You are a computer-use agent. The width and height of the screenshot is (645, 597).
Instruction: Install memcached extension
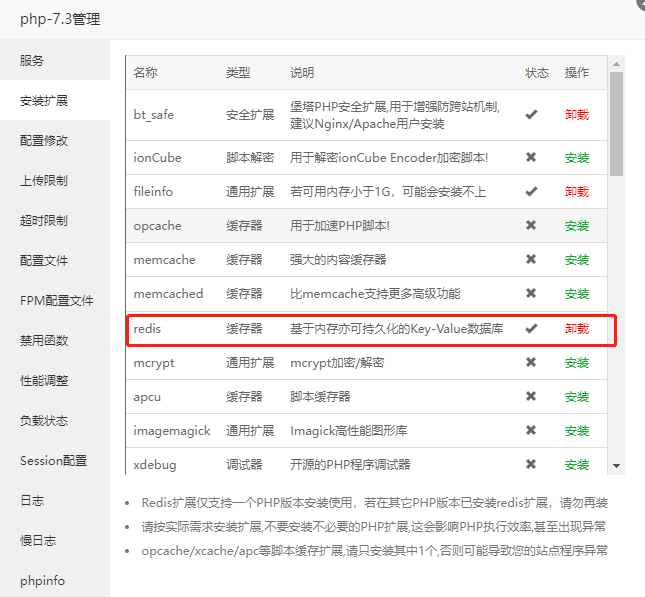pos(577,294)
